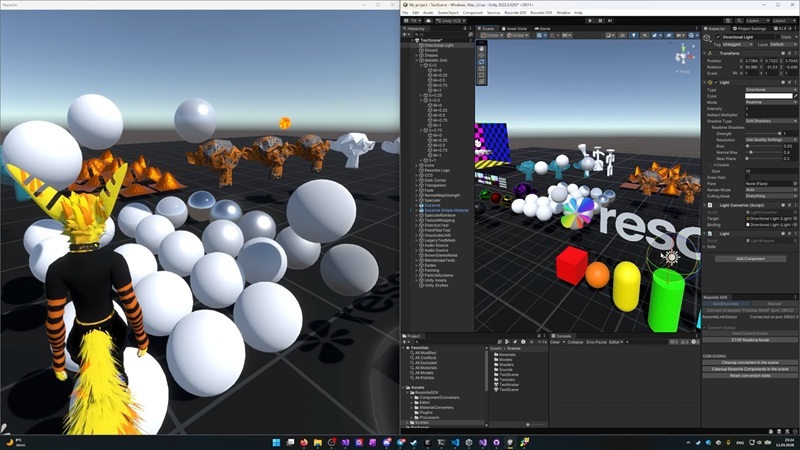Viewport: 800px width, 450px height.
Task: Open the Shadow Type dropdown
Action: [x=771, y=121]
